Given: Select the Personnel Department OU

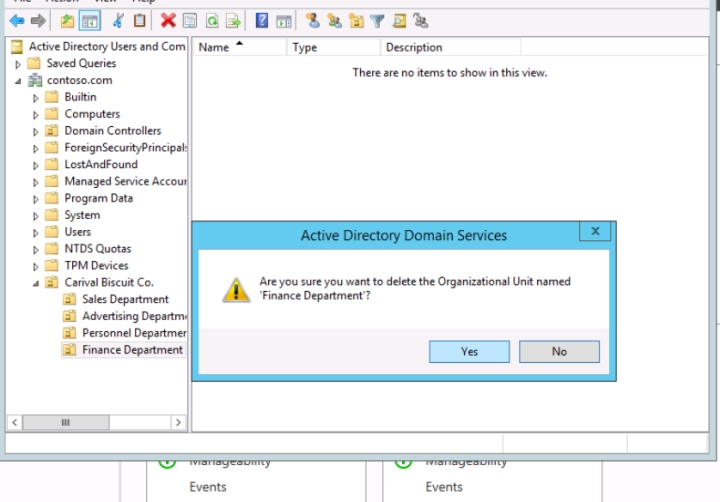Looking at the screenshot, I should click(x=134, y=333).
